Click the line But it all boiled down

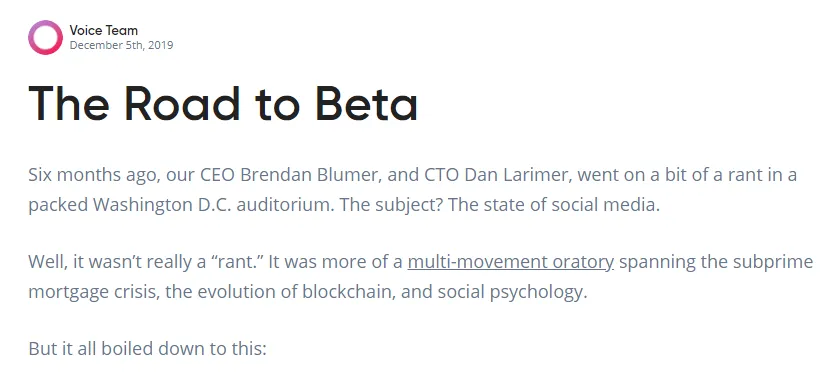[x=147, y=349]
